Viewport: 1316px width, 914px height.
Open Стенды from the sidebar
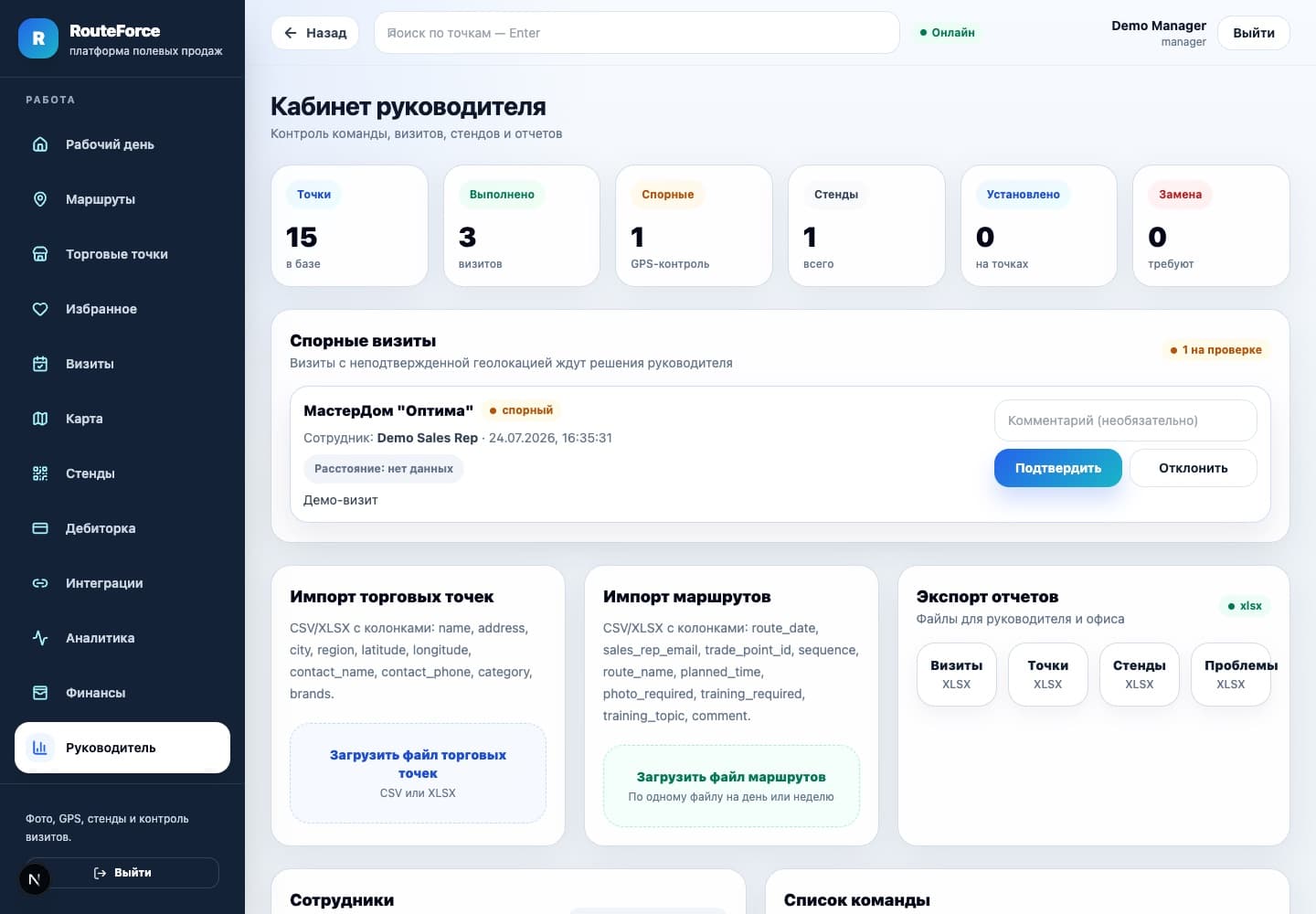(x=122, y=473)
